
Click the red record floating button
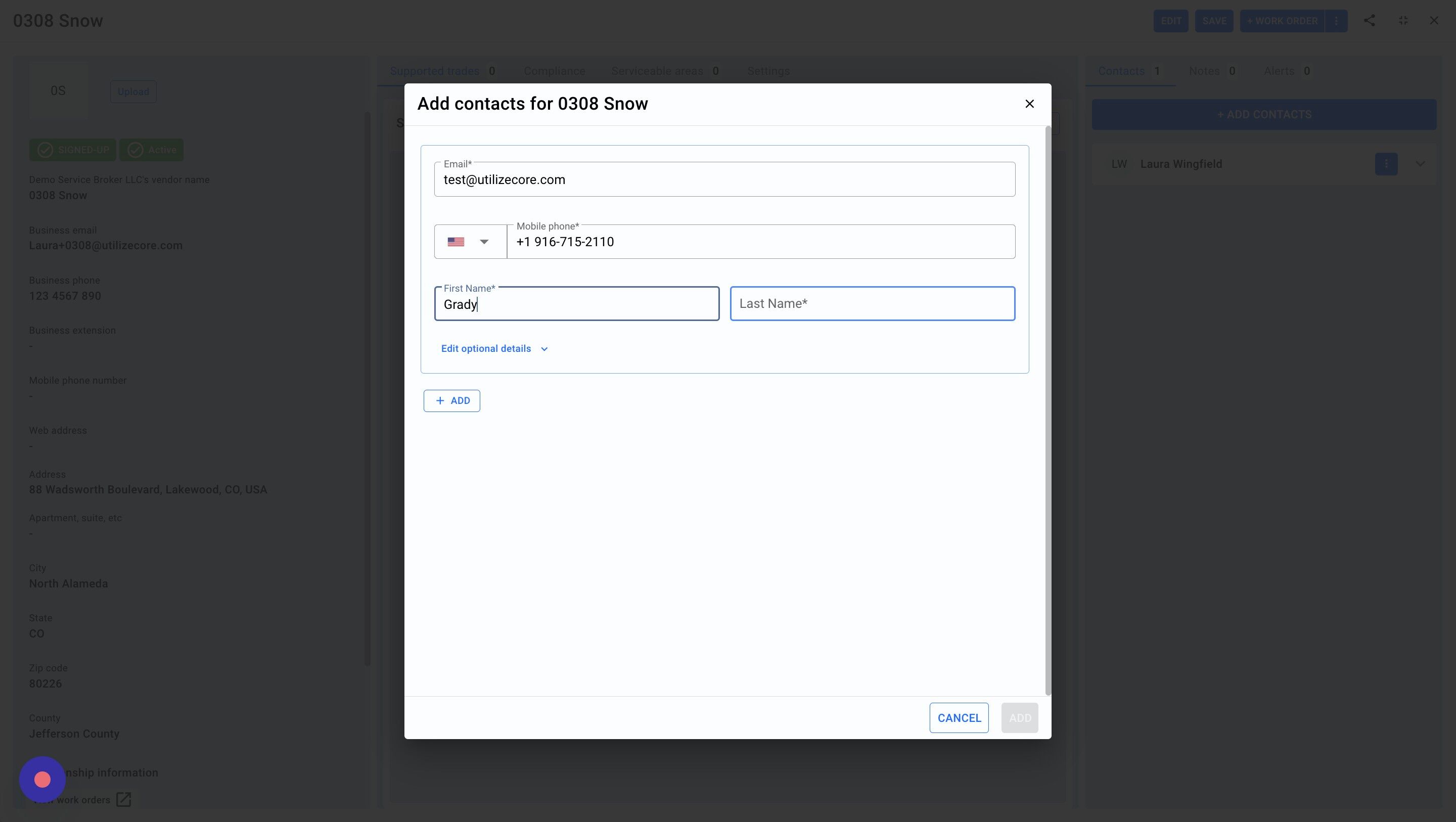42,780
